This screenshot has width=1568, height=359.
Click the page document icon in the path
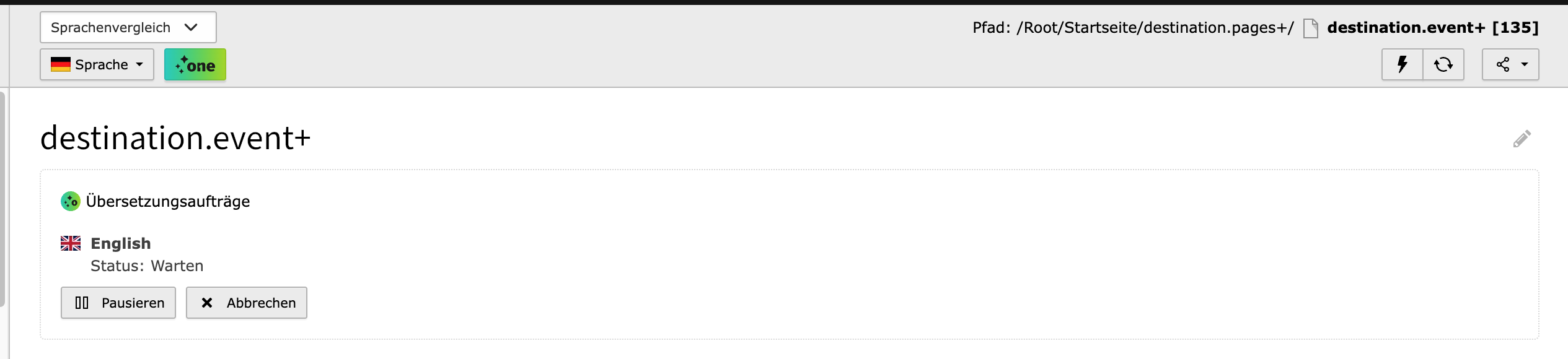pyautogui.click(x=1310, y=28)
